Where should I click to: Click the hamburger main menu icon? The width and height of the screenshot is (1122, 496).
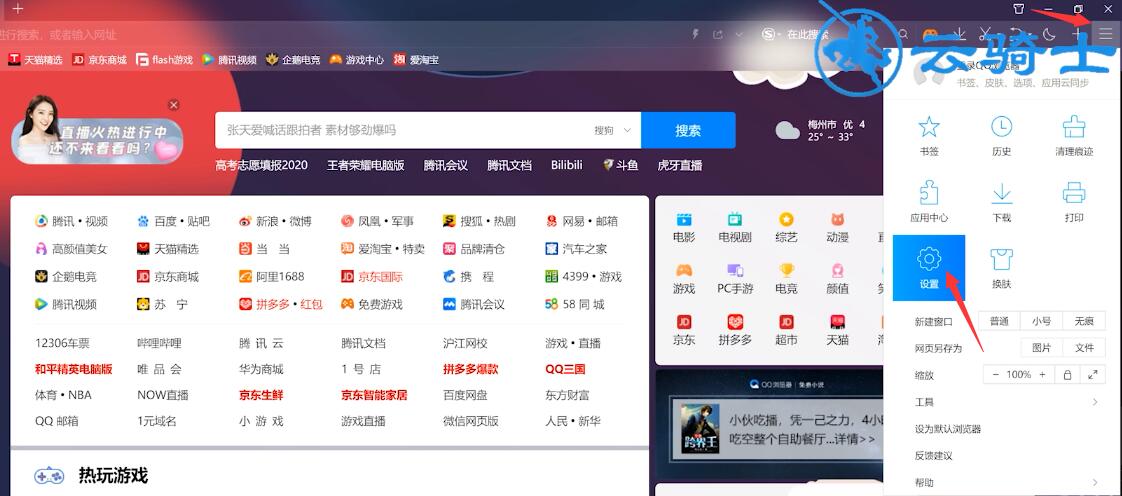pos(1106,34)
